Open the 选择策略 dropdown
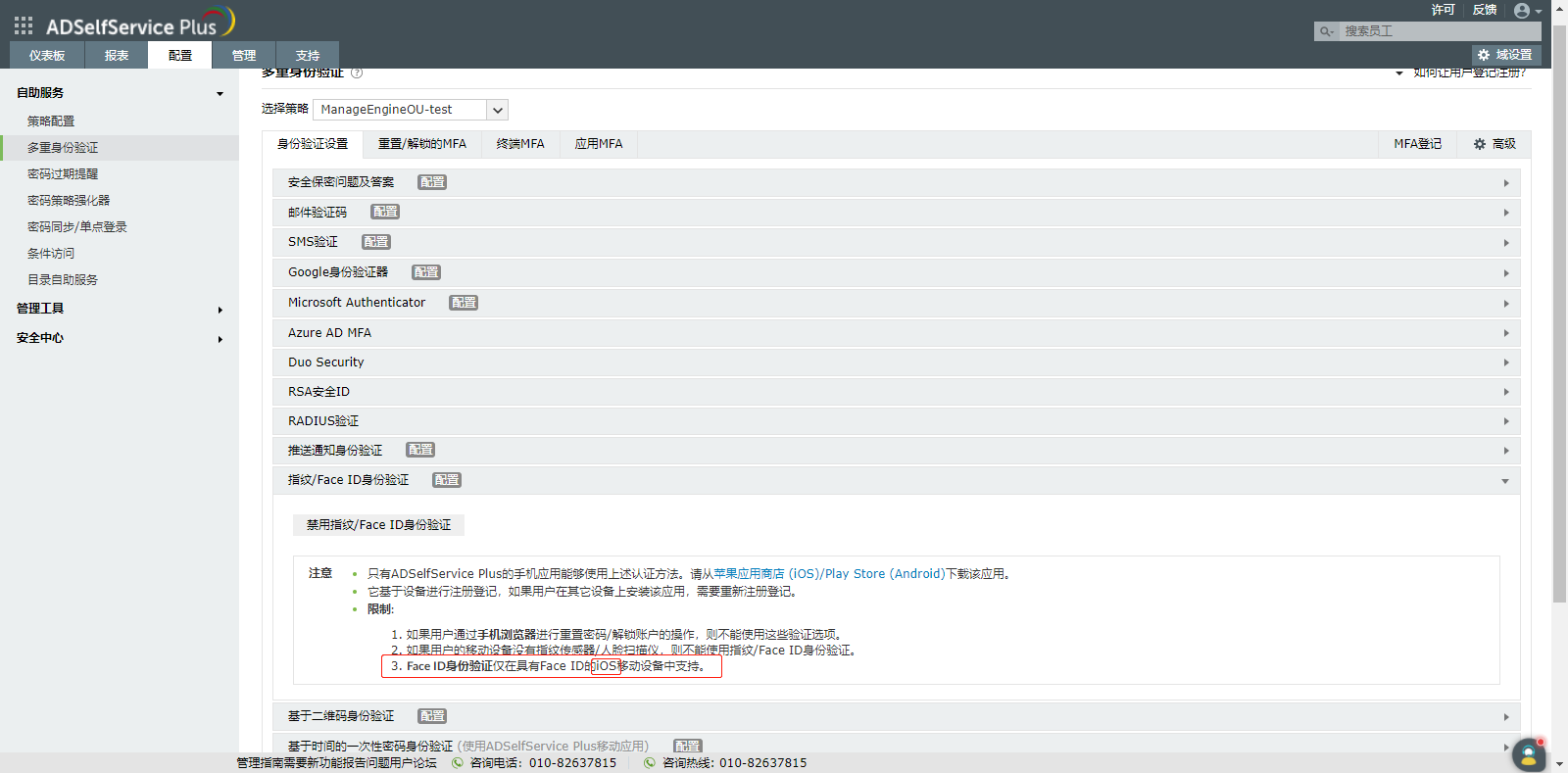Screen dimensions: 1568x773 coord(411,110)
